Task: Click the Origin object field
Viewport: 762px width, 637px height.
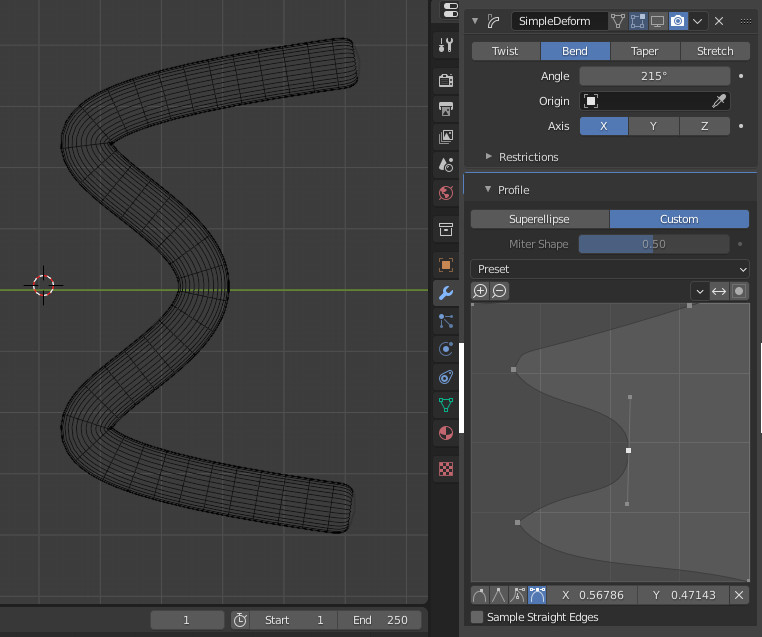Action: coord(655,101)
